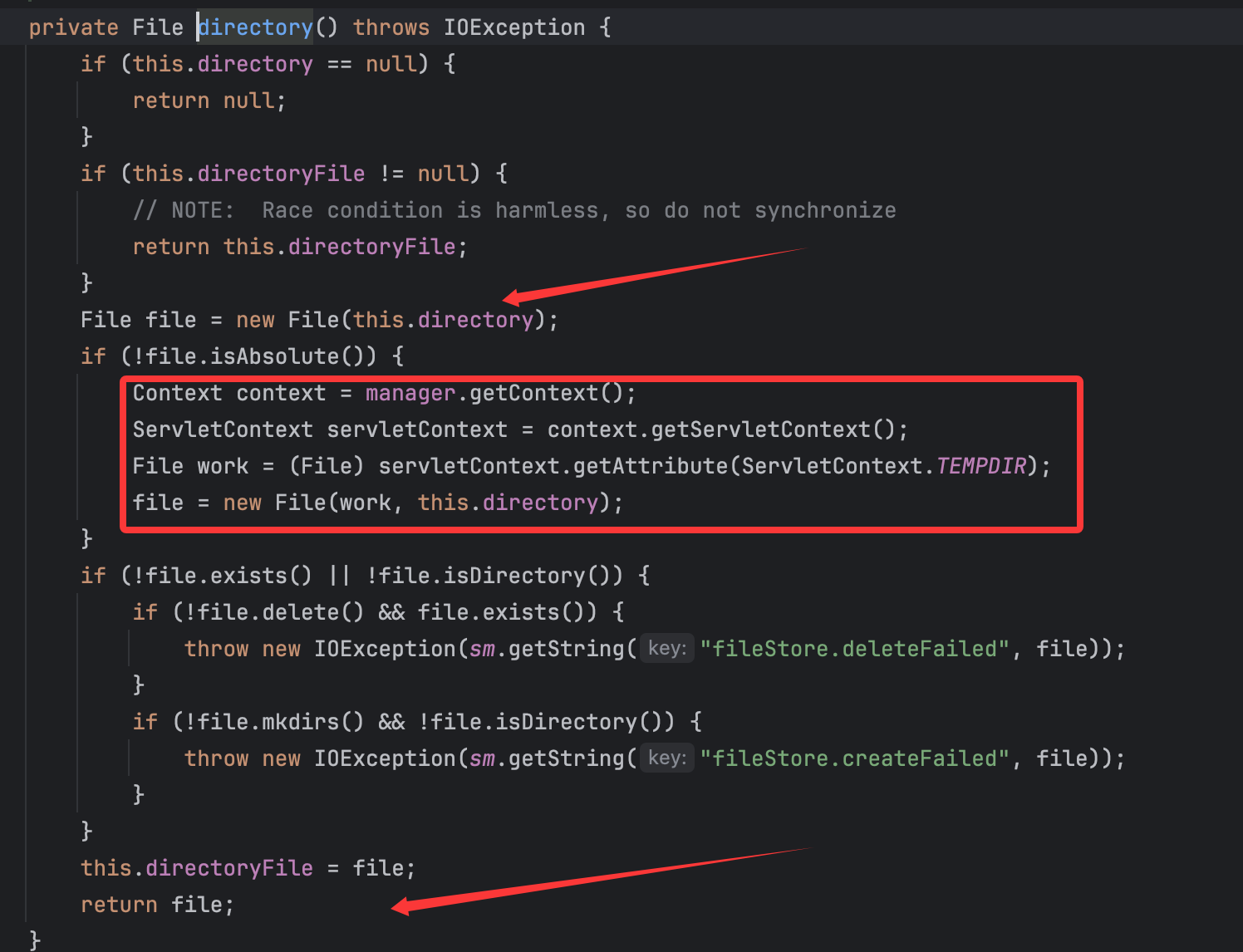Click the 'key:' hint before fileStore.deleteFailed
The image size is (1243, 952).
667,648
